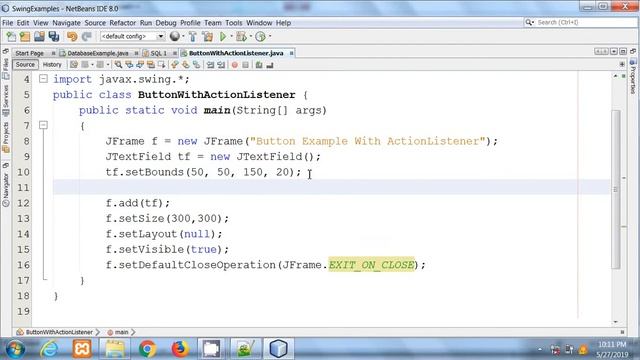Click the scrollbar down arrow in editor
This screenshot has height=360, width=640.
coord(616,322)
